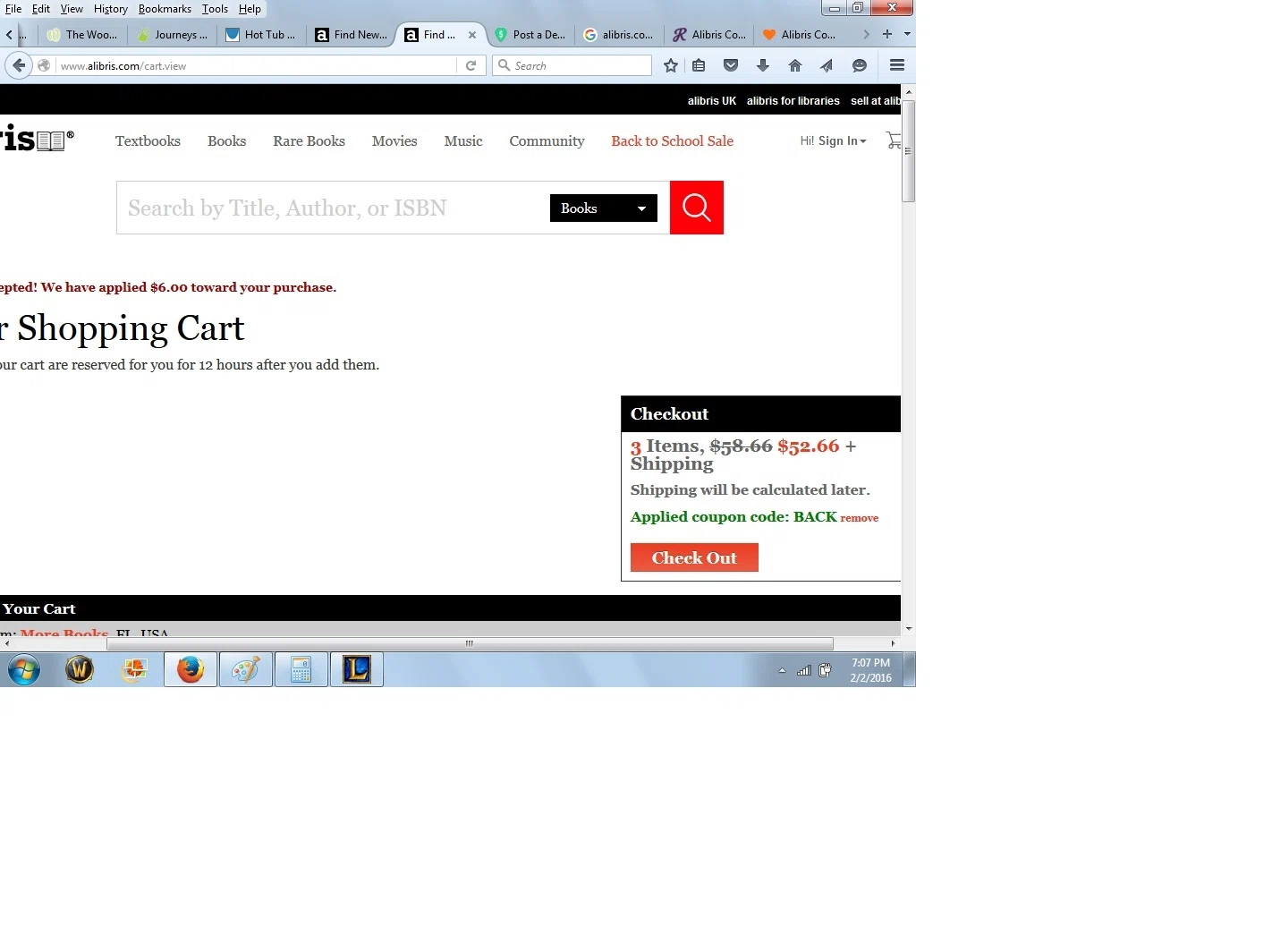Screen dimensions: 1272x952
Task: Open the Edit menu
Action: [x=41, y=9]
